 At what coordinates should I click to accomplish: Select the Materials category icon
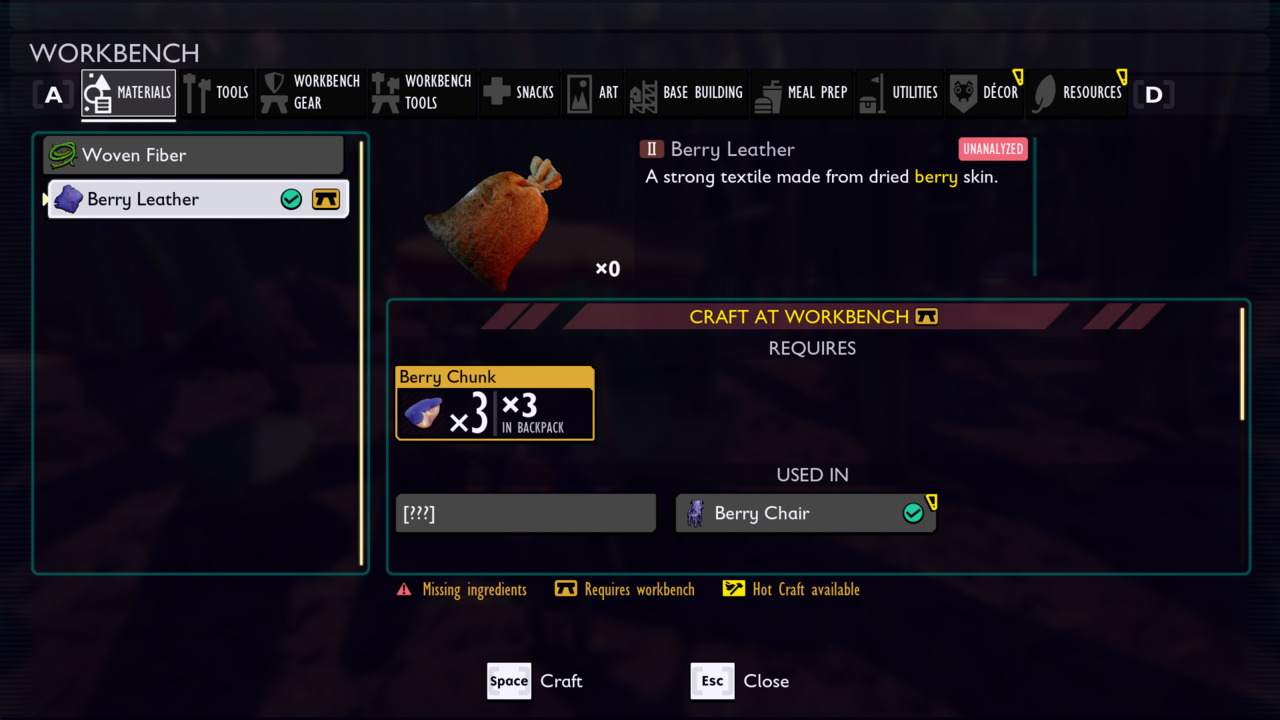tap(98, 93)
